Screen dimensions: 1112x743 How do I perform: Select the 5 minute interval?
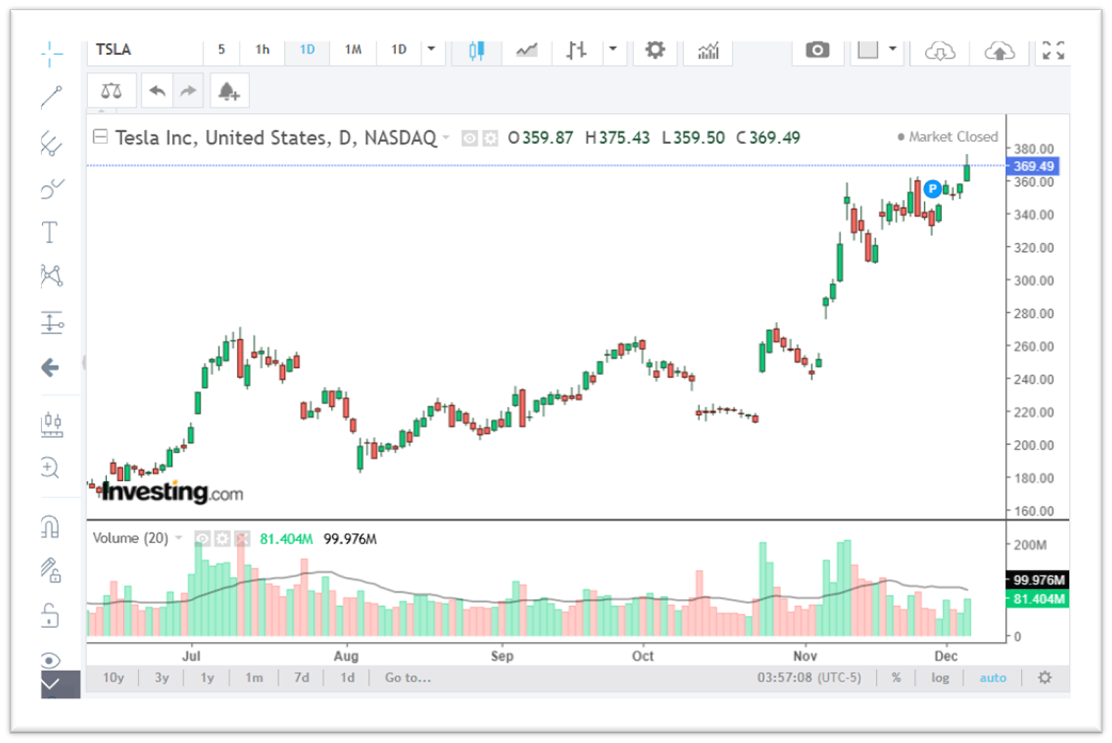(221, 50)
